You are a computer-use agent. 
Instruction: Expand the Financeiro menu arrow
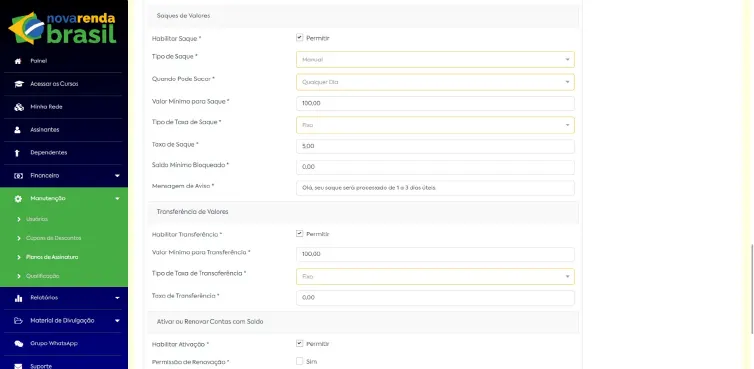117,176
